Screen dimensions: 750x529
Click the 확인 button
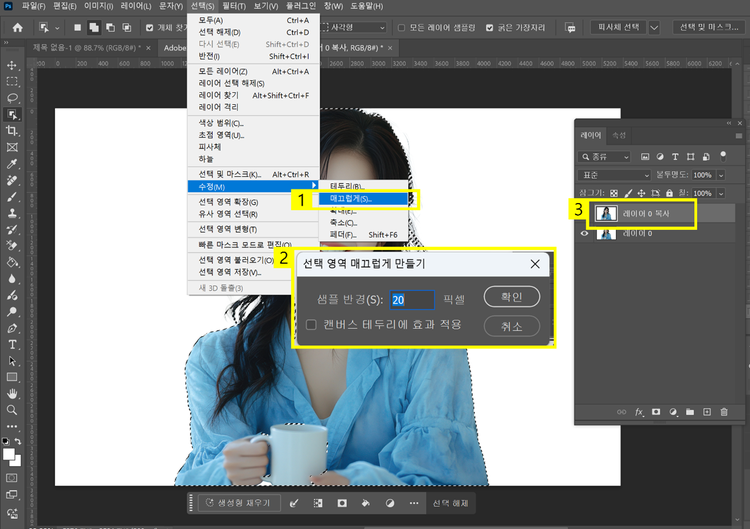point(512,297)
